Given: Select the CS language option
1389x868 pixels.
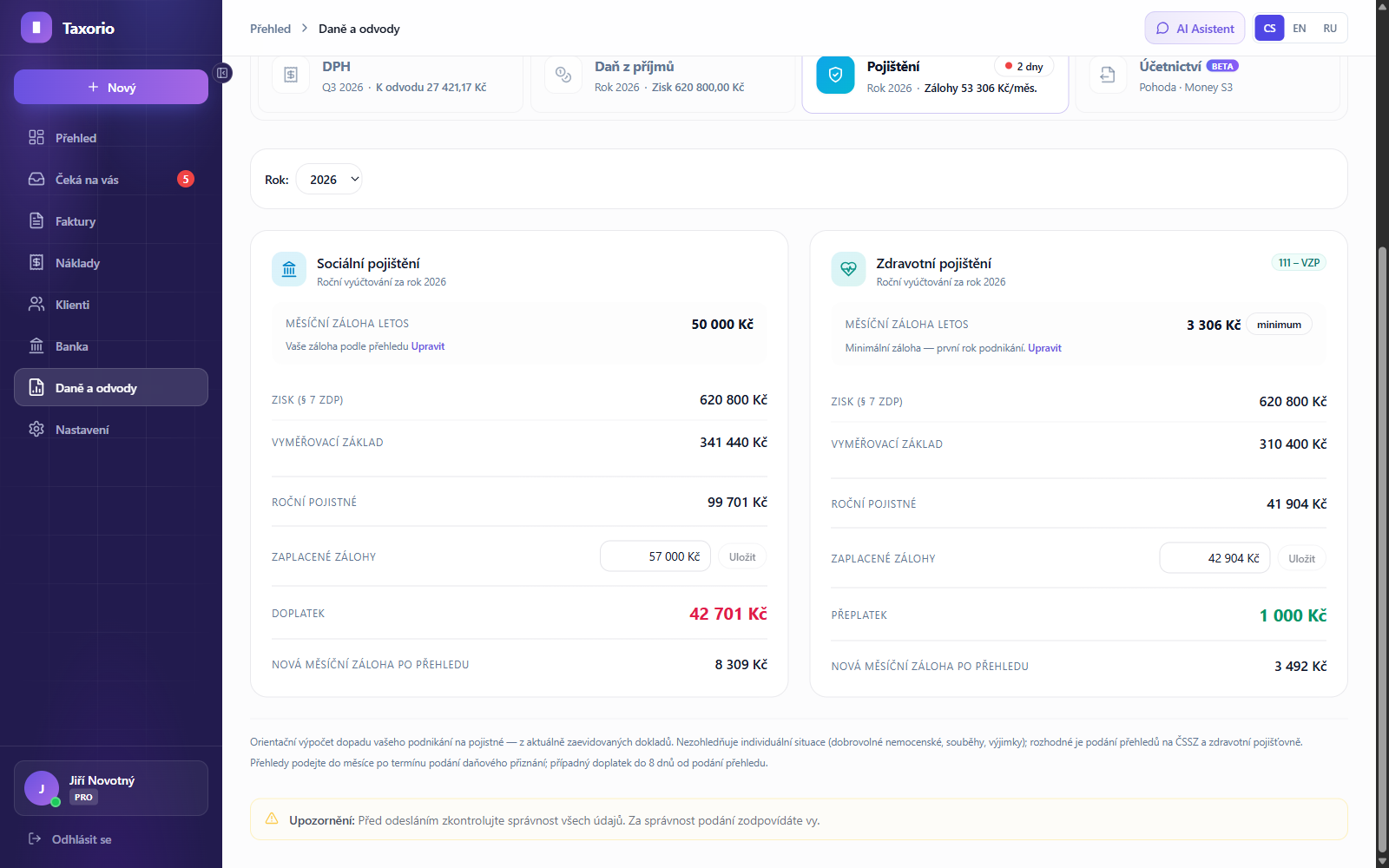Looking at the screenshot, I should coord(1269,28).
